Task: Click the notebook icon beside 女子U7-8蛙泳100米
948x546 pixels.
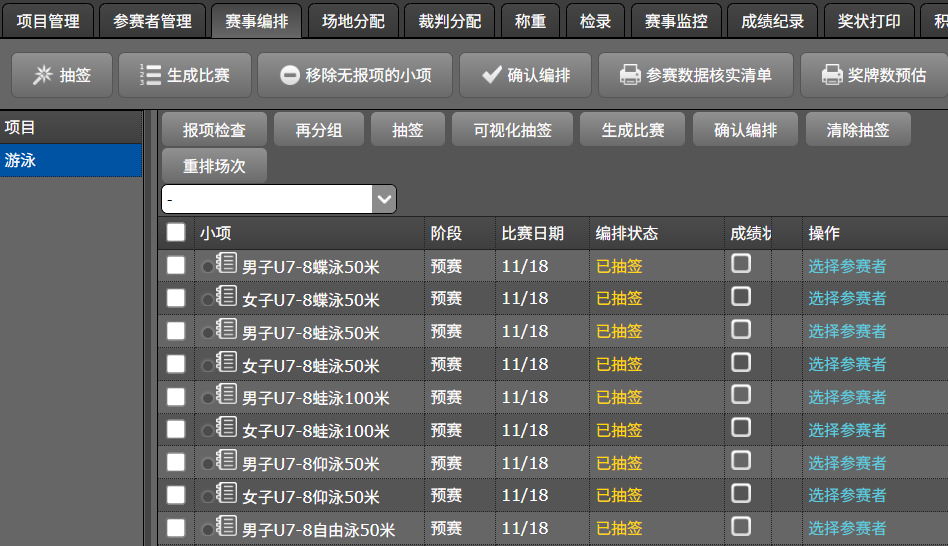Action: click(x=227, y=429)
